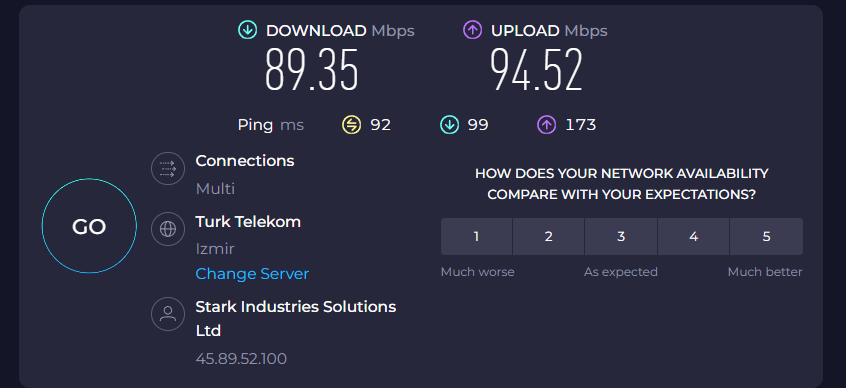846x388 pixels.
Task: Click the yellow idle ping icon
Action: click(x=351, y=125)
